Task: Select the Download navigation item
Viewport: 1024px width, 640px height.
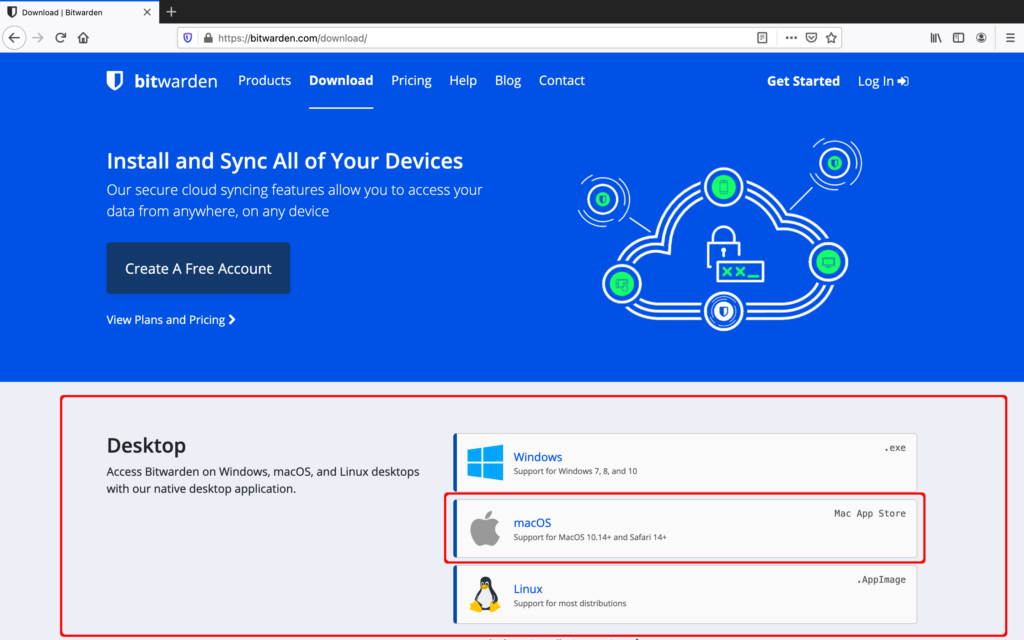Action: click(341, 80)
